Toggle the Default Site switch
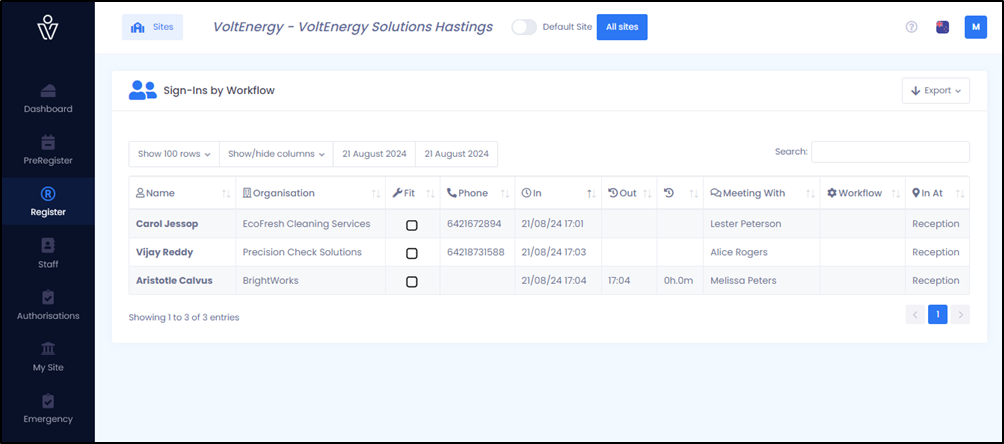This screenshot has height=444, width=1004. (x=524, y=27)
